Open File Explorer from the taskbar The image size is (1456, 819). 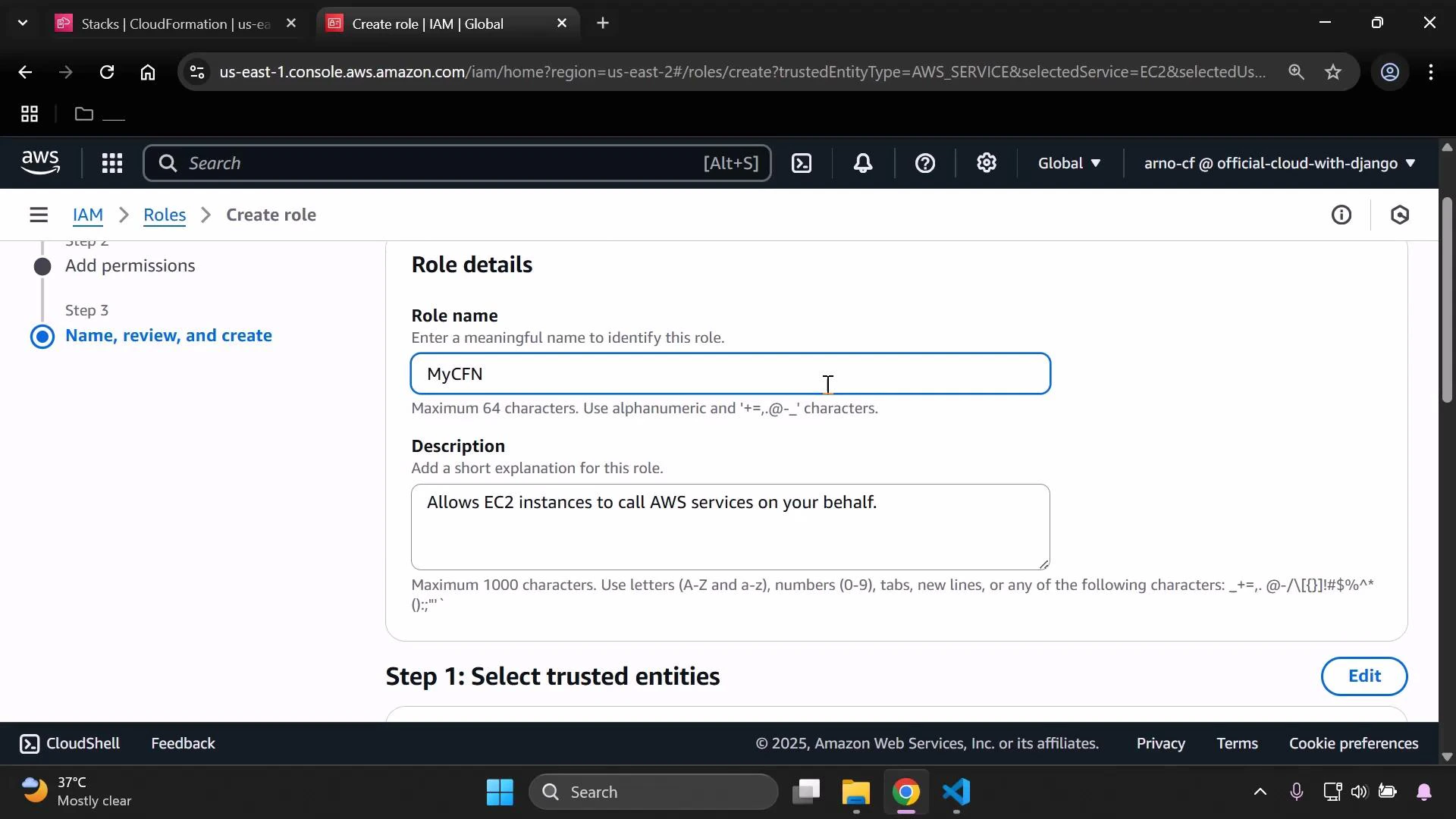(855, 793)
